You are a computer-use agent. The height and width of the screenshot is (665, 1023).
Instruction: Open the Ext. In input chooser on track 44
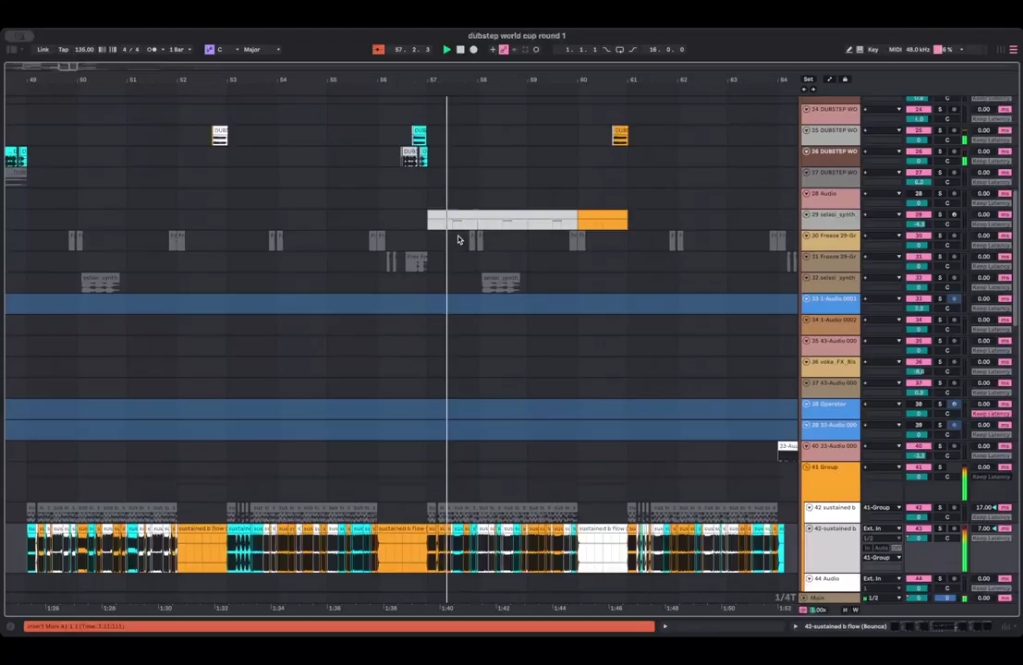(x=882, y=579)
